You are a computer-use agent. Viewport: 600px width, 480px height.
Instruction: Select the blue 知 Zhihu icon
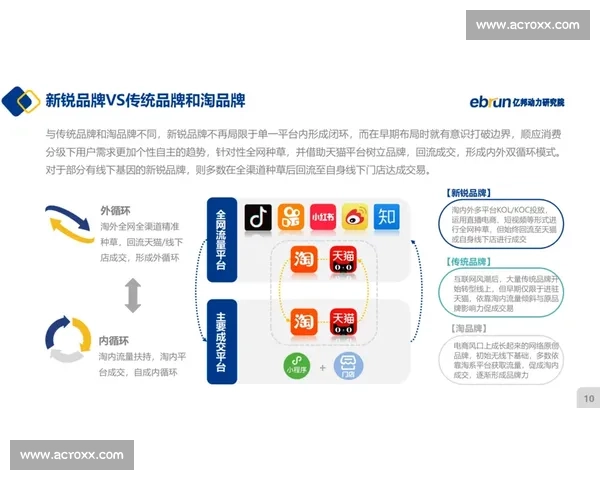point(386,217)
